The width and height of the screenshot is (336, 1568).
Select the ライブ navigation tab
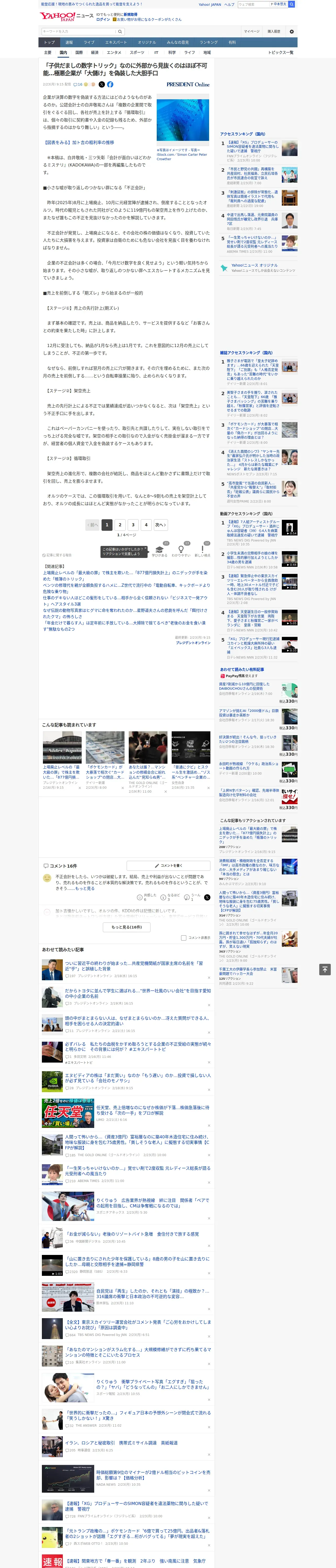(89, 43)
